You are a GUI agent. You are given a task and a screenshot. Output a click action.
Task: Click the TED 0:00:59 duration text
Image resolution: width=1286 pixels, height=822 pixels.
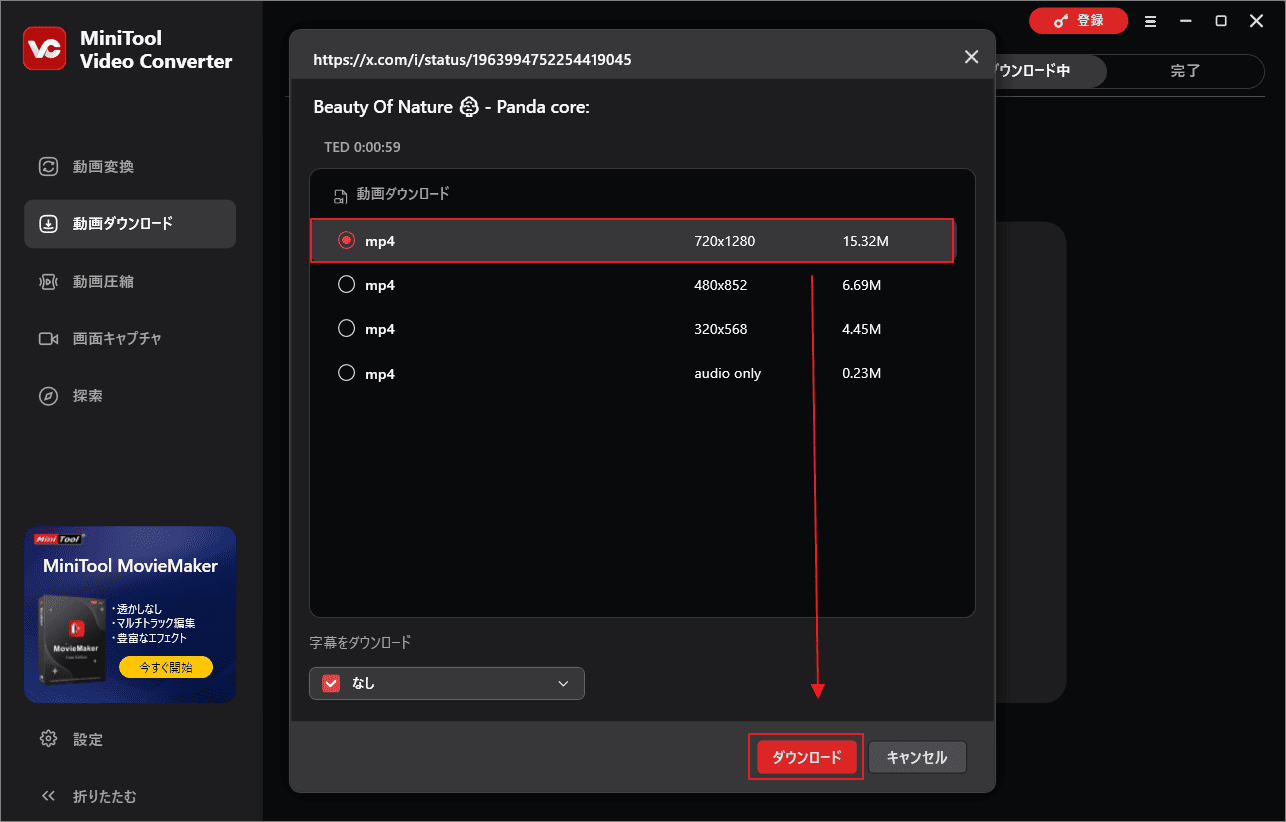(362, 147)
